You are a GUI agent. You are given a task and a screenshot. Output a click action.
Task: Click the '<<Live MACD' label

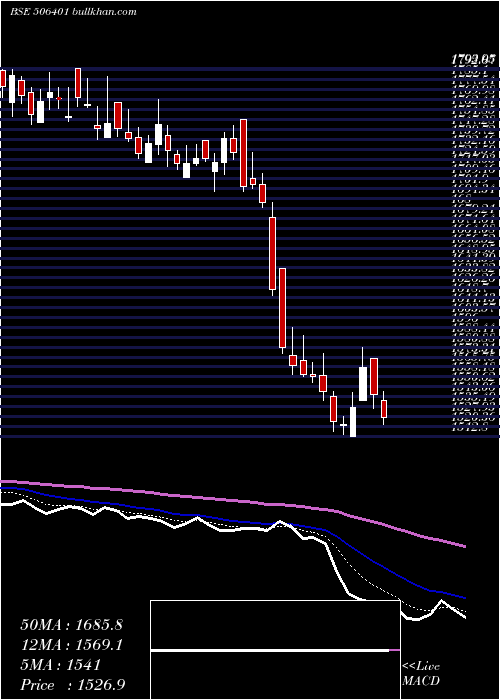click(421, 674)
